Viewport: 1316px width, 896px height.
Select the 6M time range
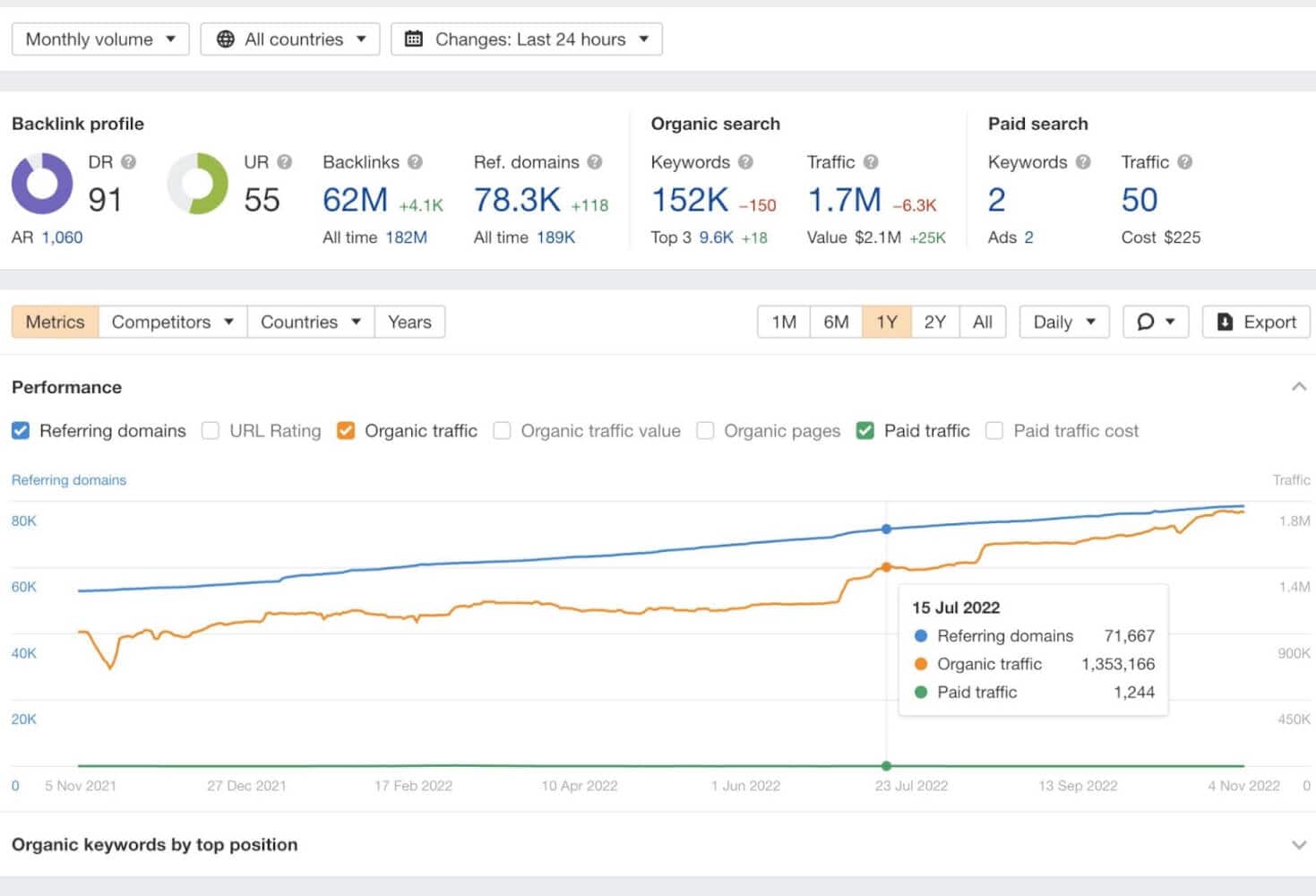tap(836, 322)
